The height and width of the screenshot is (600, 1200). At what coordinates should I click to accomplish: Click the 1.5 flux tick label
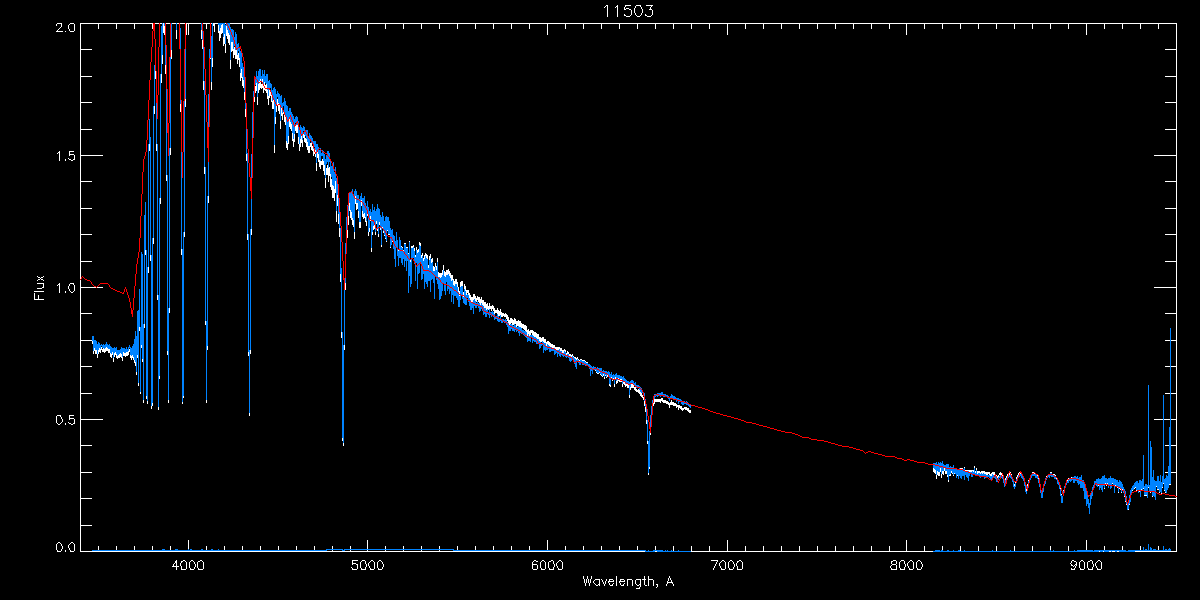(64, 156)
